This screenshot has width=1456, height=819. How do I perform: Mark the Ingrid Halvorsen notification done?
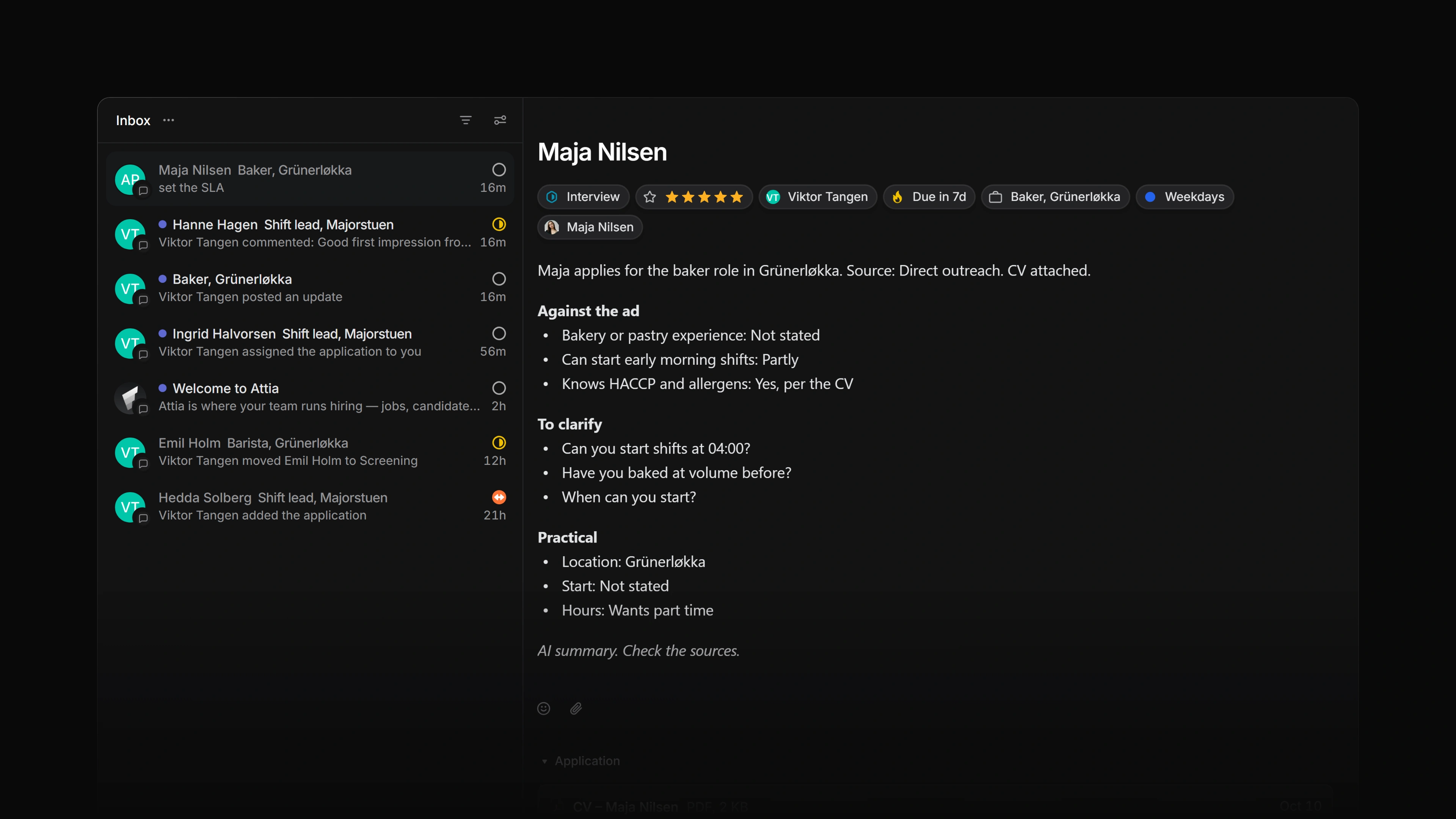pos(499,334)
